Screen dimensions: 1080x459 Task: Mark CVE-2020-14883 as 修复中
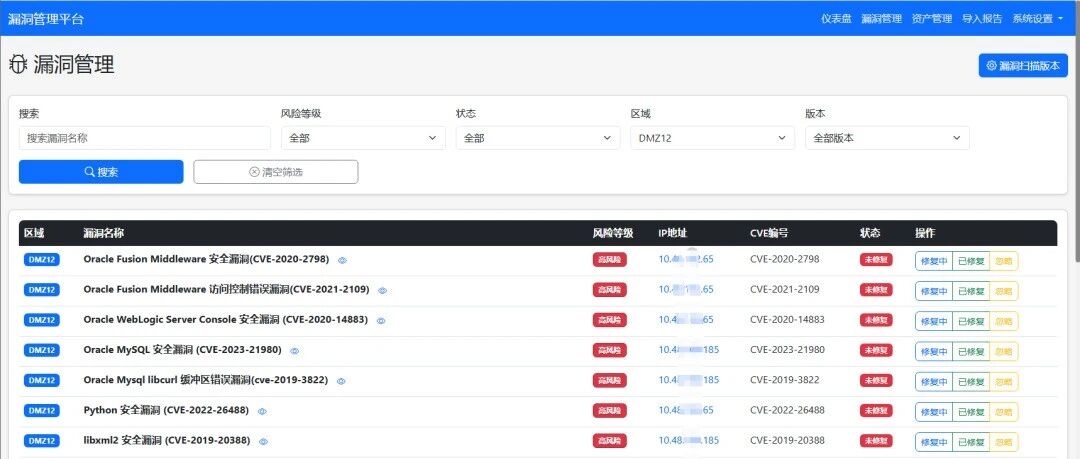tap(934, 321)
